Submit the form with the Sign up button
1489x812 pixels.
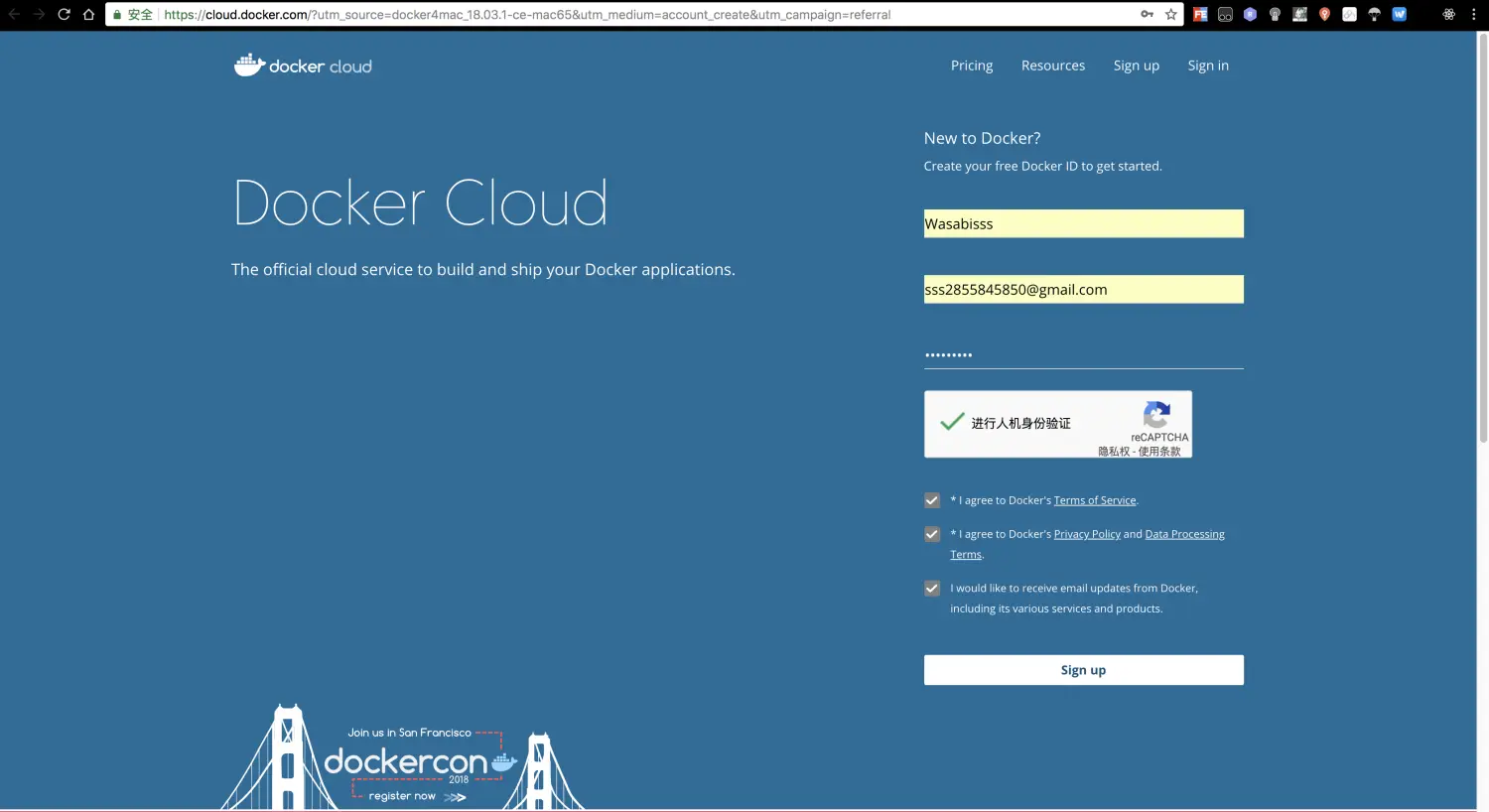tap(1083, 670)
